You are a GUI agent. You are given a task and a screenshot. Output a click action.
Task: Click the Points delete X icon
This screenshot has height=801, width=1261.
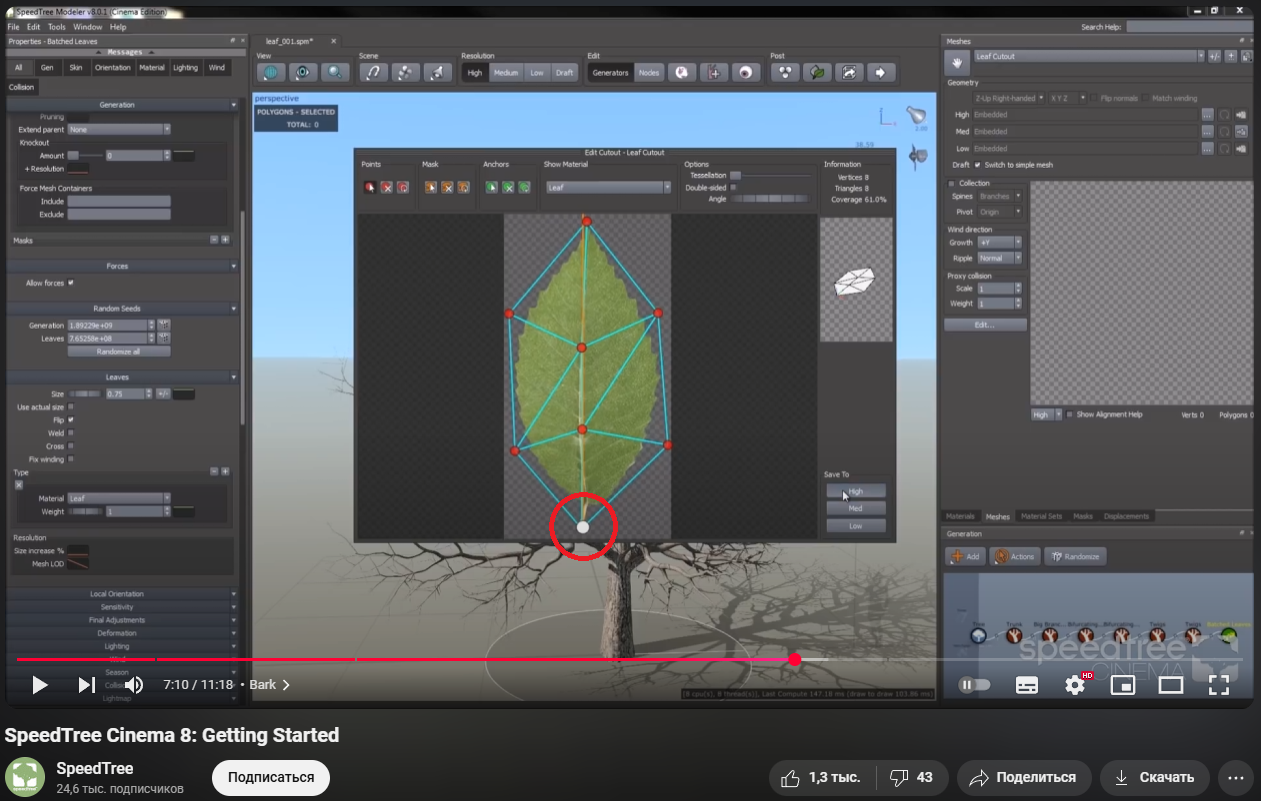[x=387, y=187]
